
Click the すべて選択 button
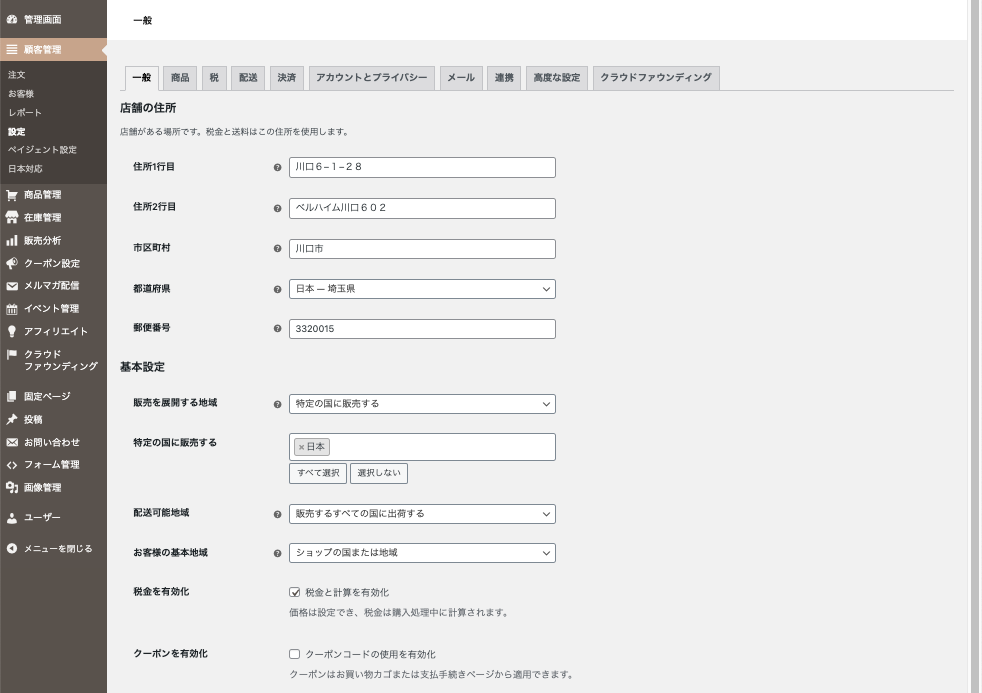318,473
